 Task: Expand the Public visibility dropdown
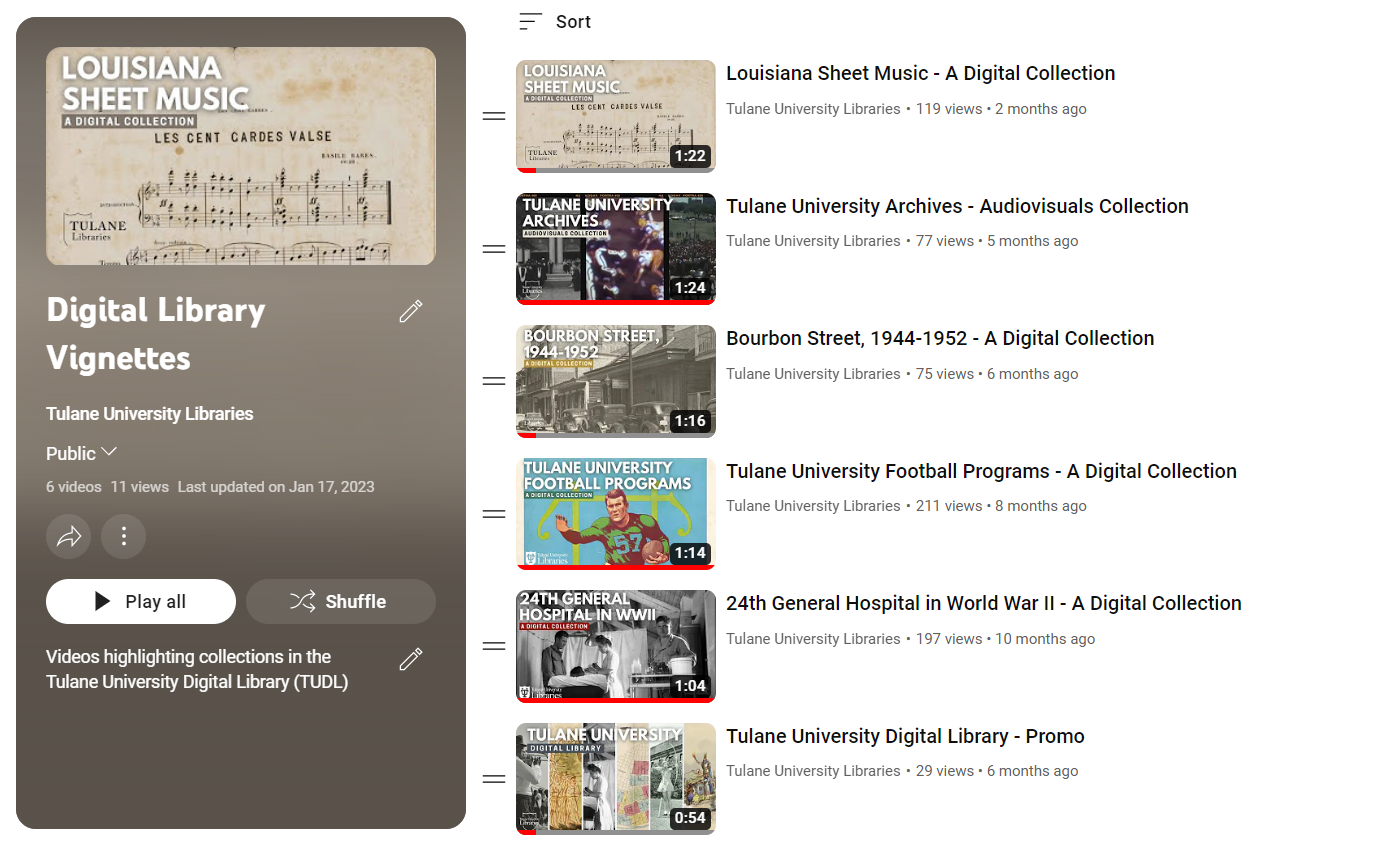82,453
